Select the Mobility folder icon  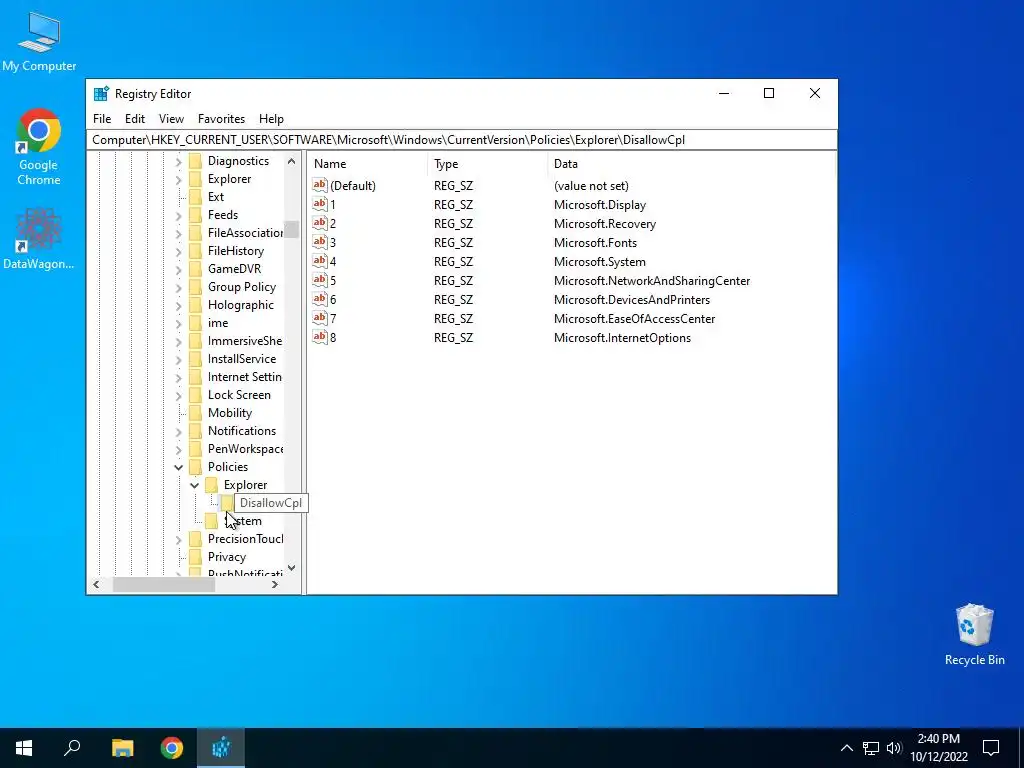(195, 413)
